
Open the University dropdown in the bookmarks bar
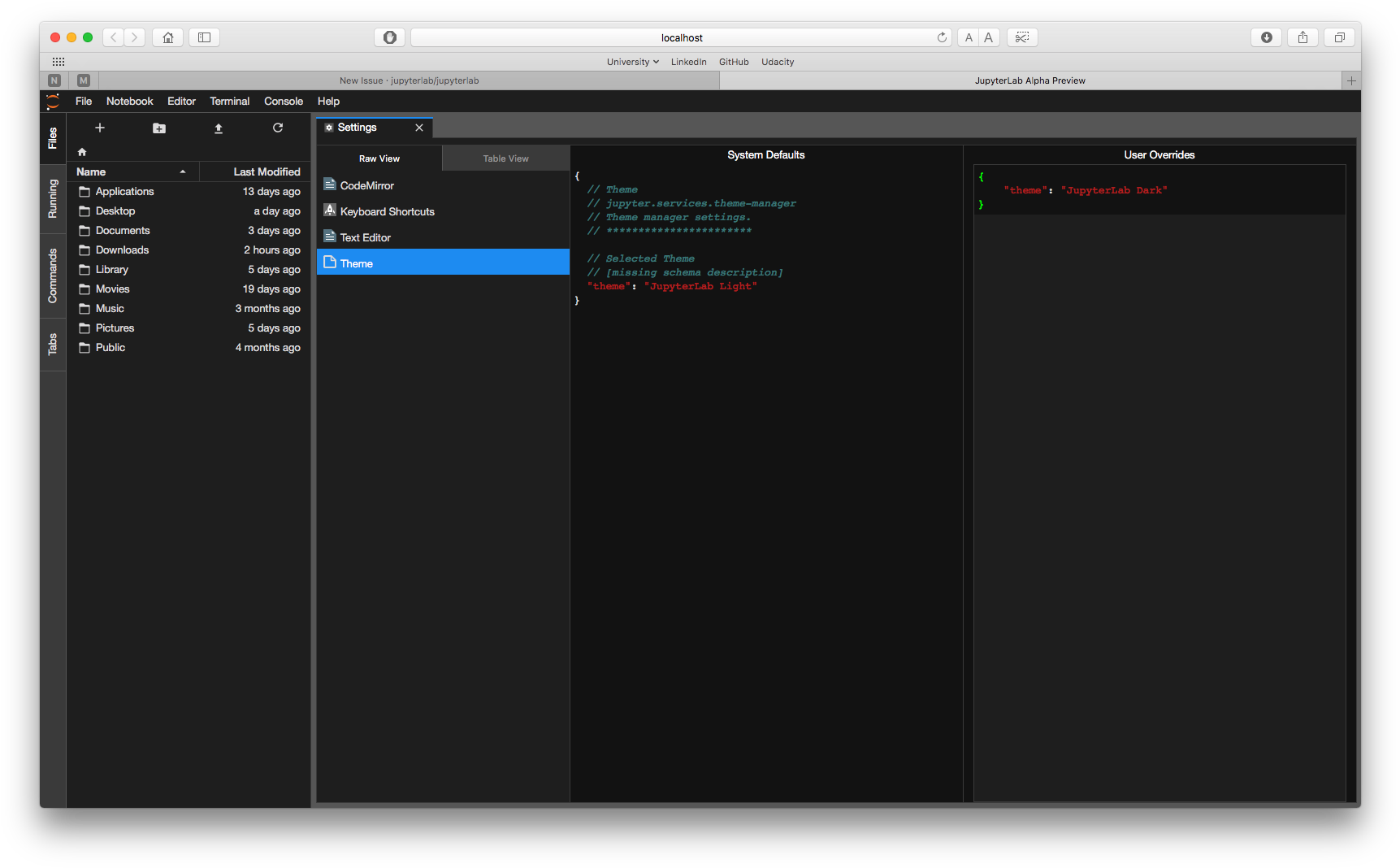[632, 61]
